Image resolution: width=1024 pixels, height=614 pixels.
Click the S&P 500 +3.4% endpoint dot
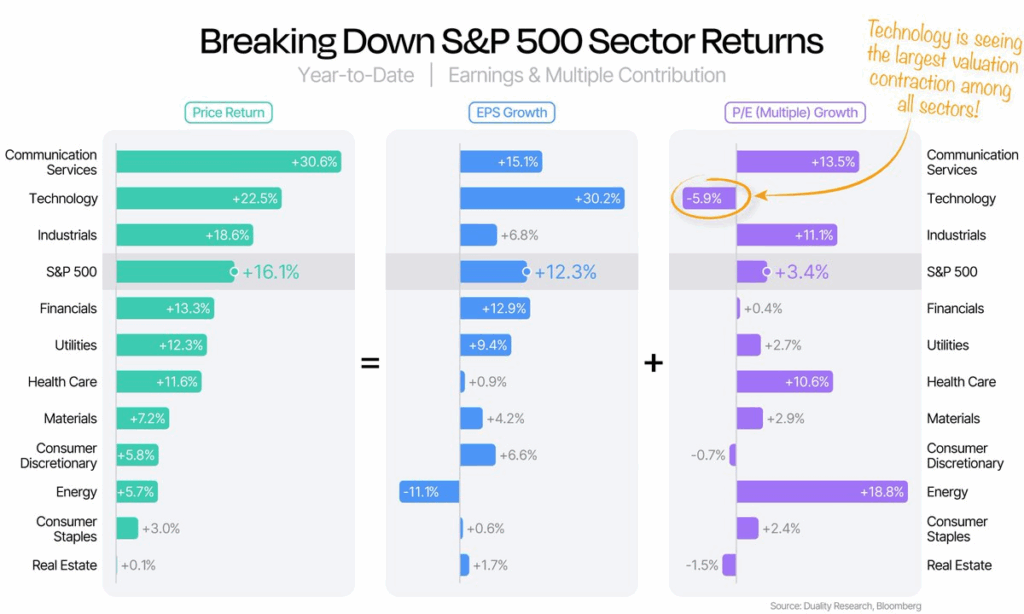click(x=766, y=271)
